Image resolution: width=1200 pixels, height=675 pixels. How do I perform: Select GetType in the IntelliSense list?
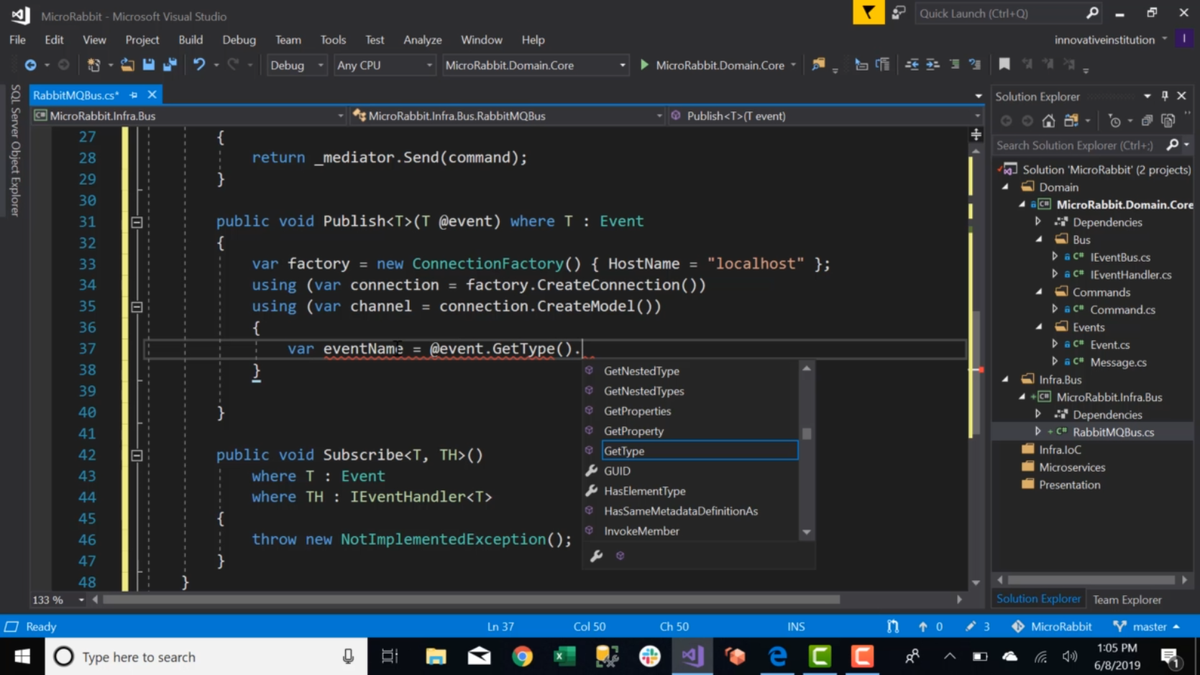click(x=700, y=451)
